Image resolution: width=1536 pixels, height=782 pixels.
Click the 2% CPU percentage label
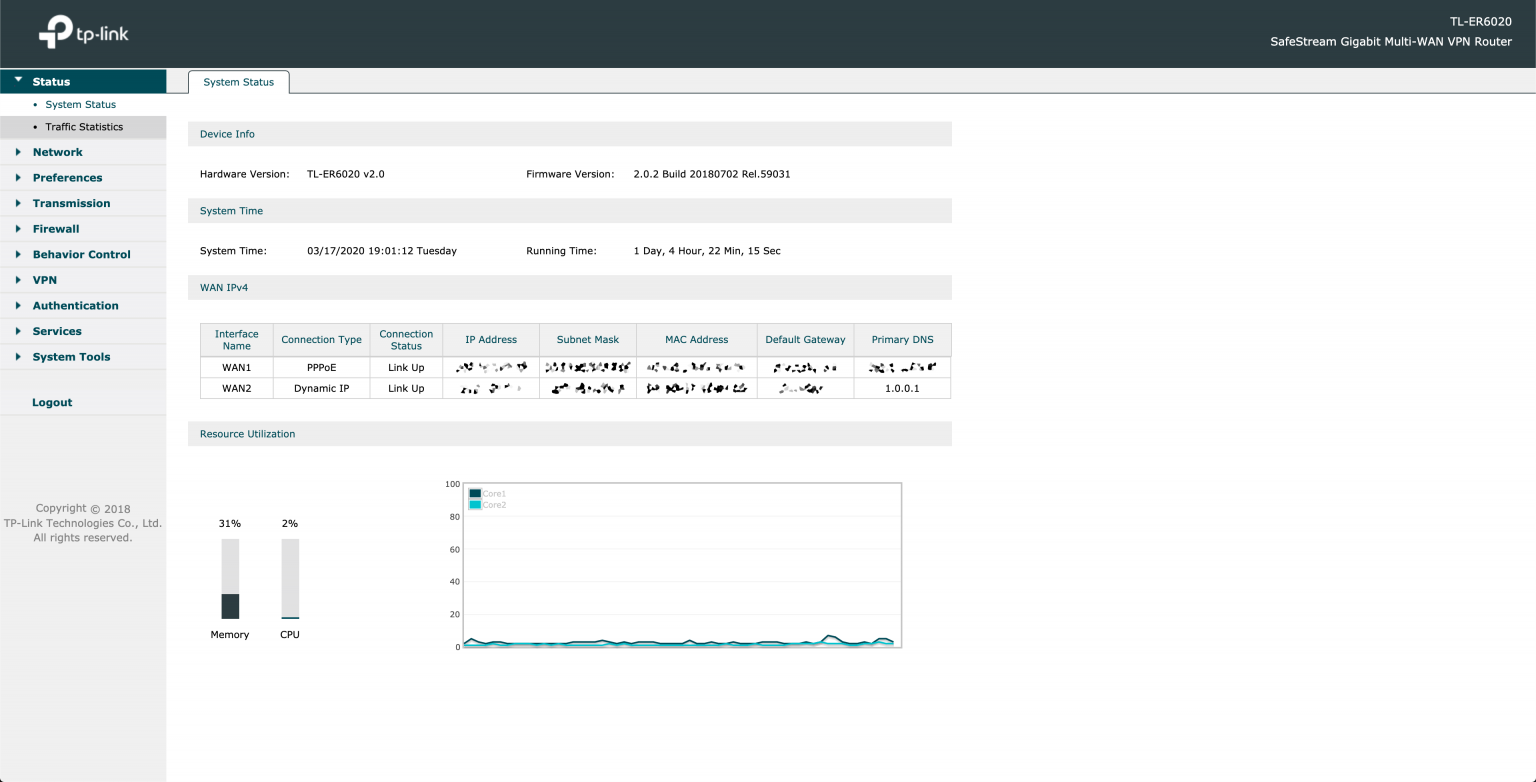pyautogui.click(x=290, y=524)
